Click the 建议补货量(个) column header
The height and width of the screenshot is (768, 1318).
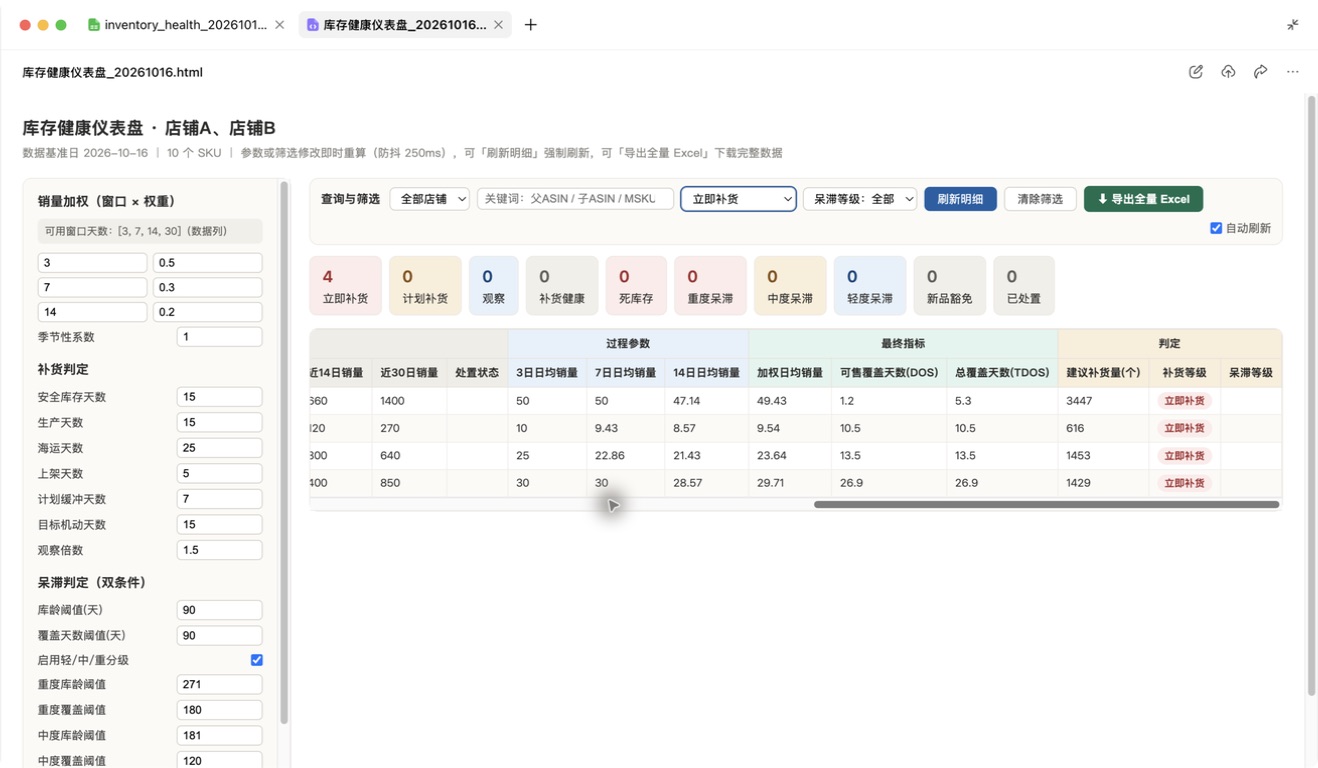[x=1103, y=373]
